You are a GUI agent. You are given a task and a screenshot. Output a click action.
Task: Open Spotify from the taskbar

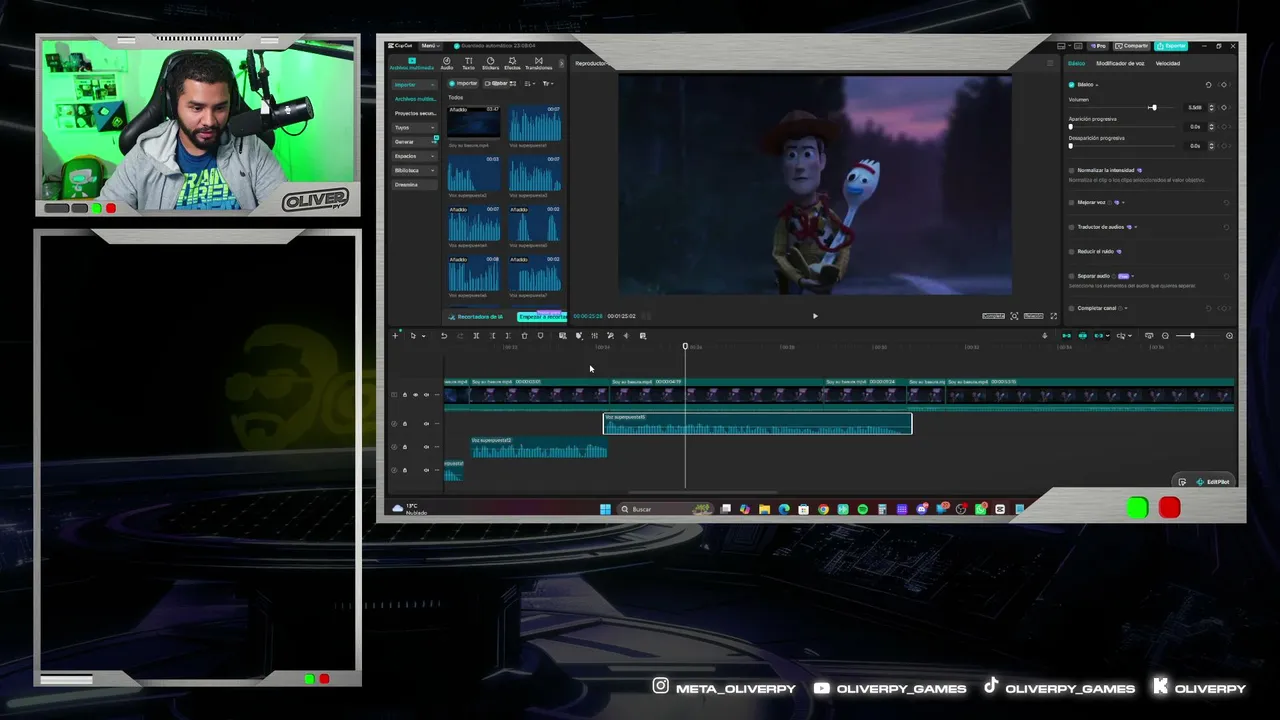click(862, 509)
